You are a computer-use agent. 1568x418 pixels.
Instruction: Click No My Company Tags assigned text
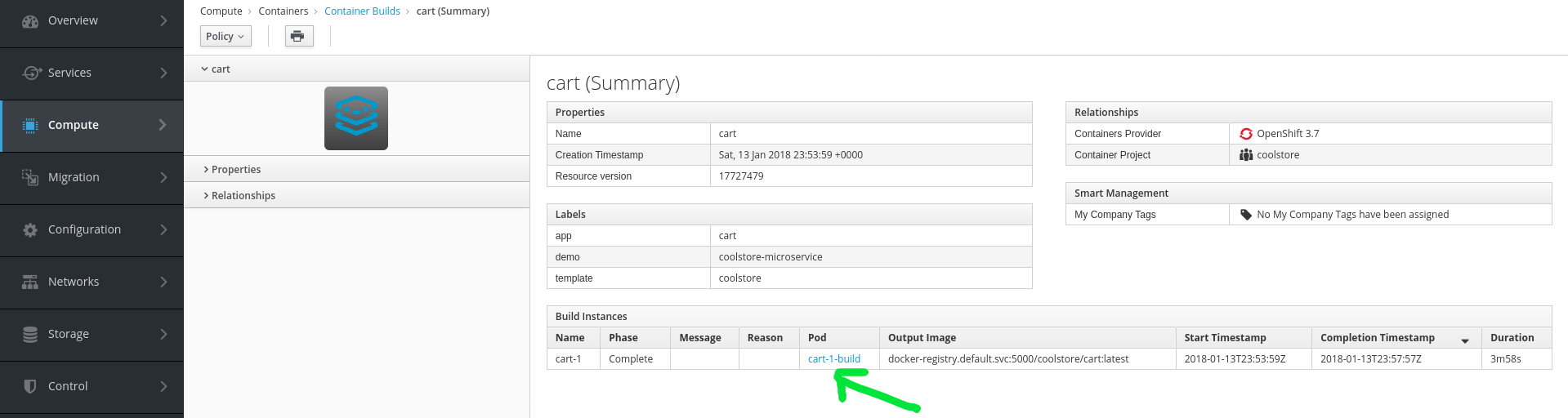[x=1352, y=215]
